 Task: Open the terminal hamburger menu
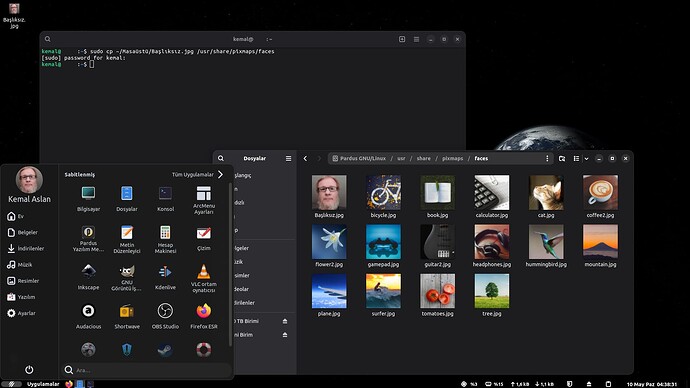[x=416, y=39]
